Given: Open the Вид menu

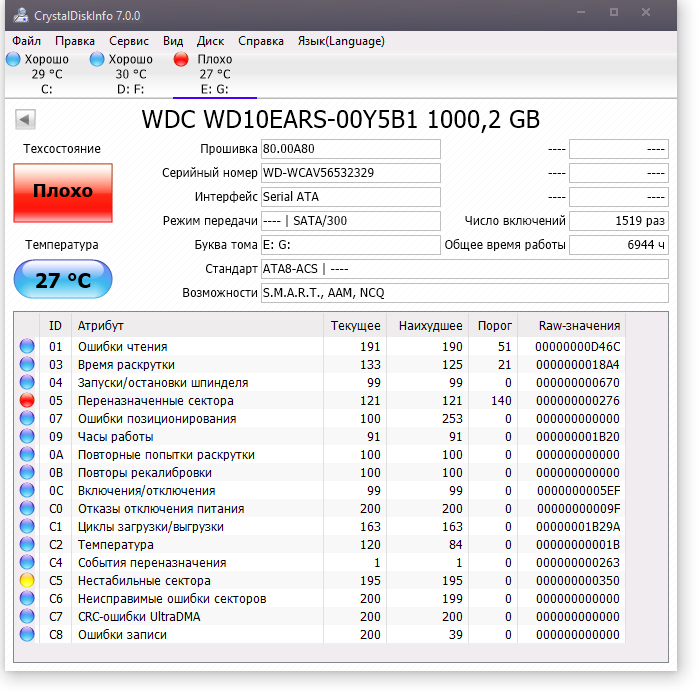Looking at the screenshot, I should [173, 41].
